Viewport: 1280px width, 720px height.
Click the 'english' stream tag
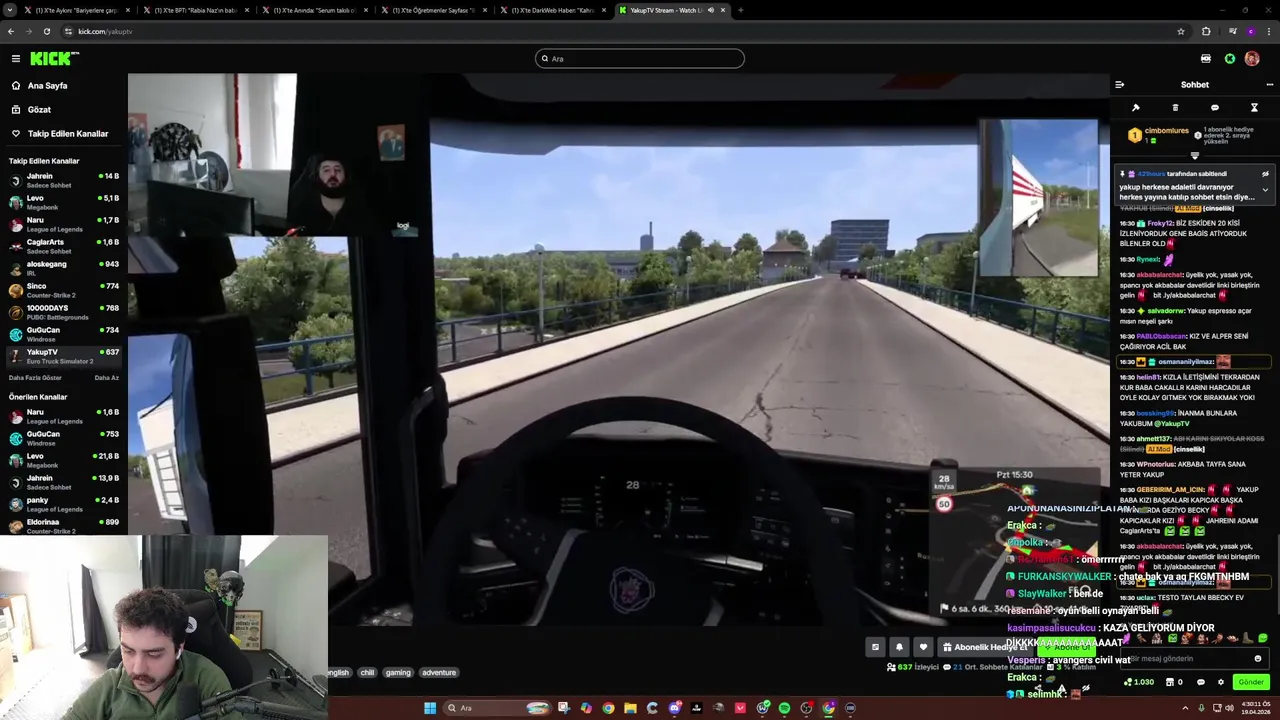tap(338, 673)
